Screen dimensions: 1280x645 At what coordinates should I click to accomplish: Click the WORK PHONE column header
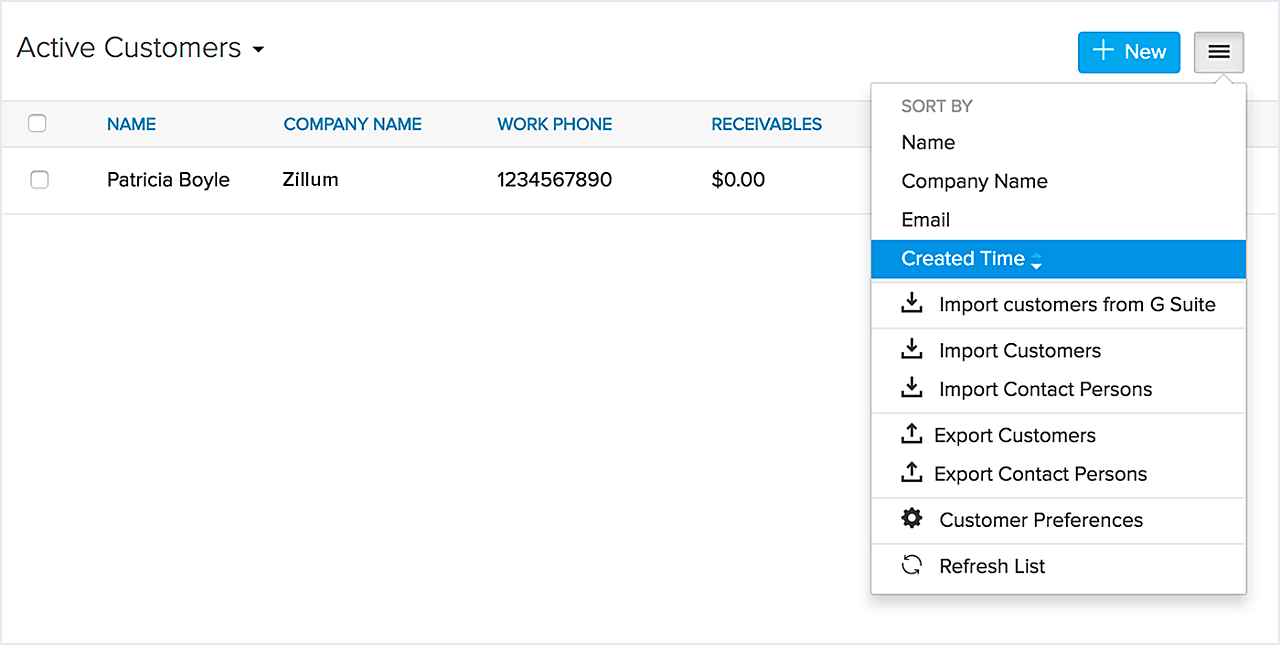[x=554, y=125]
